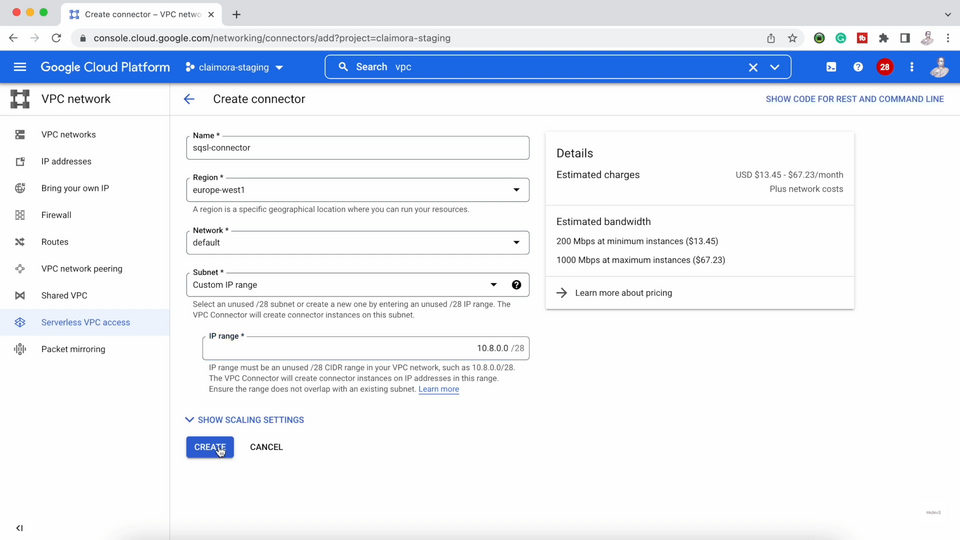
Task: Go to IP addresses page
Action: 66,162
